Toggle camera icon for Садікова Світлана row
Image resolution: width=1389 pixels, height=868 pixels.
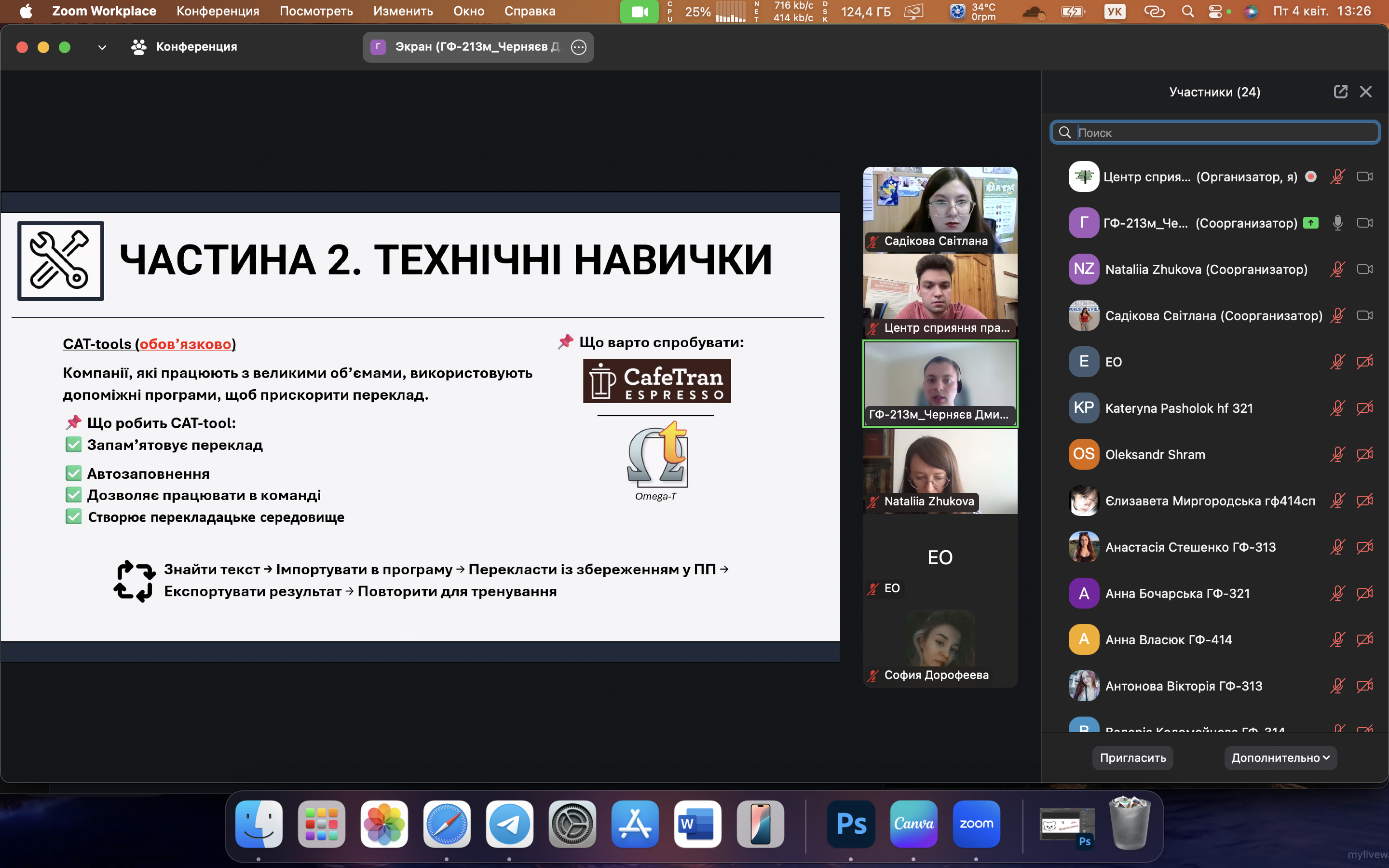click(x=1364, y=316)
